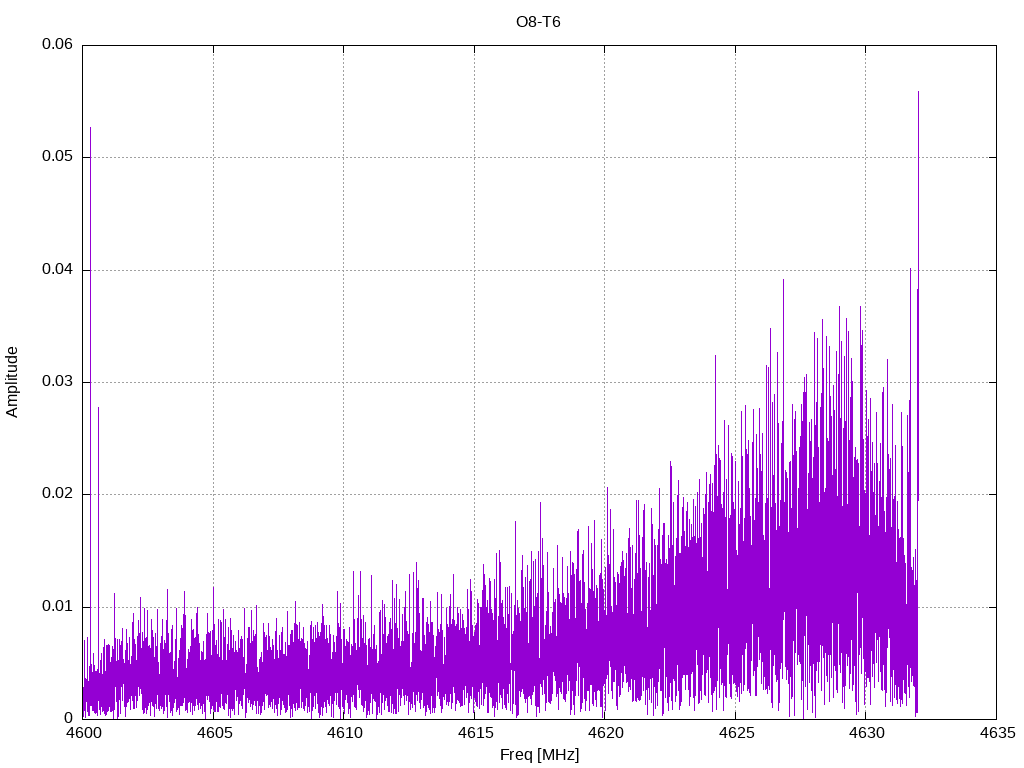This screenshot has width=1024, height=768.
Task: Click the tallest spike tip near 4632 MHz
Action: click(918, 92)
